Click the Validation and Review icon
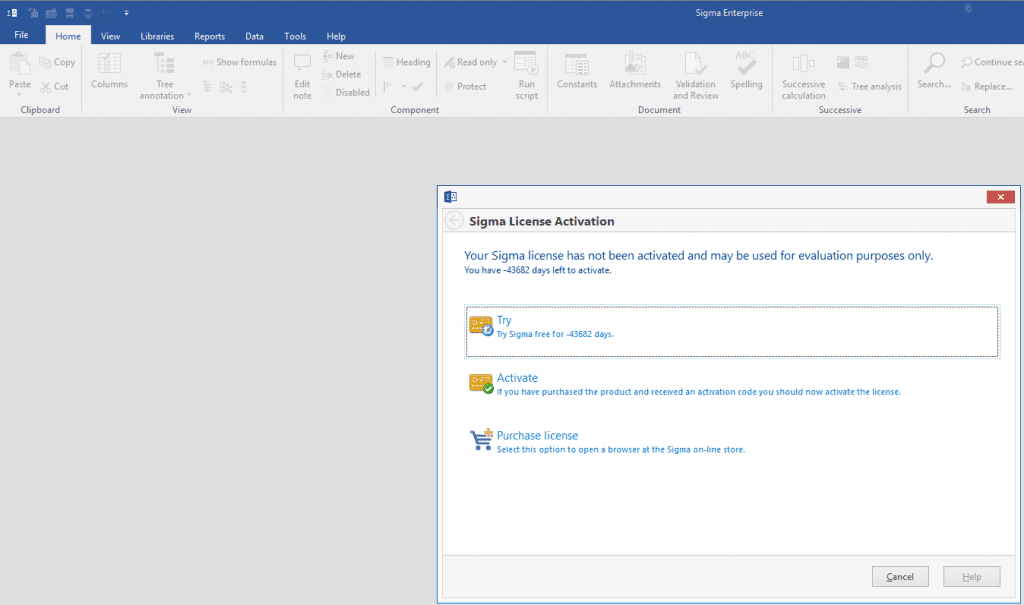The image size is (1024, 605). tap(695, 64)
